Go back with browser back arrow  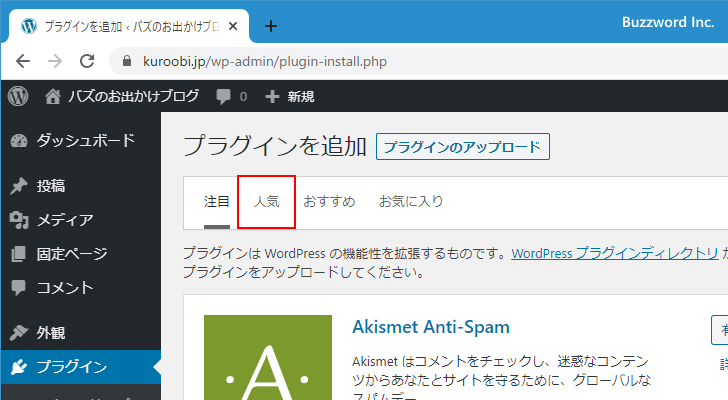point(23,61)
